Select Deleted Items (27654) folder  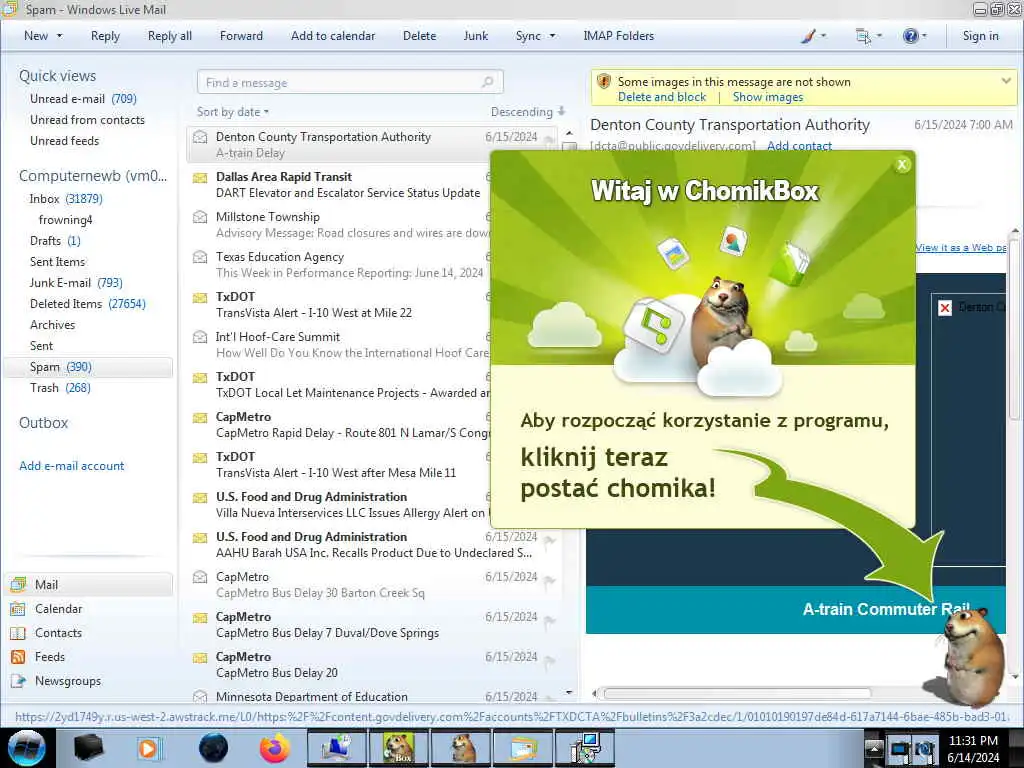click(88, 304)
